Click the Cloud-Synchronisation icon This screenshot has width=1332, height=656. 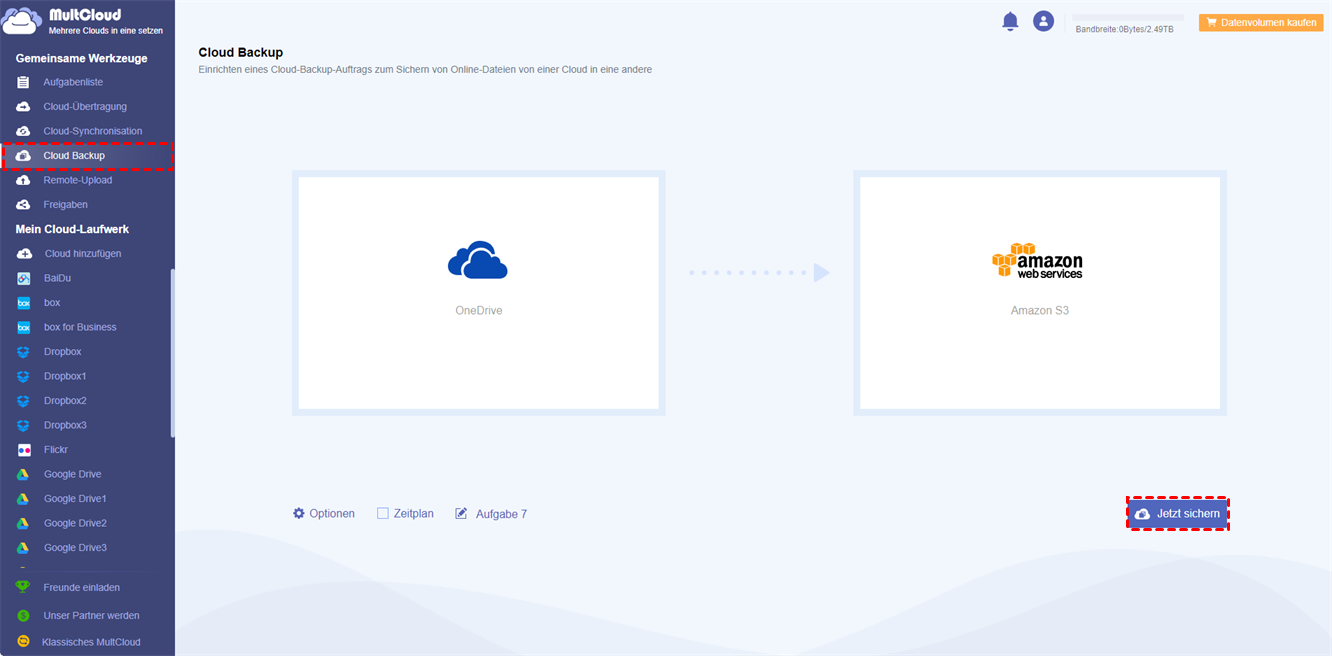(x=23, y=131)
